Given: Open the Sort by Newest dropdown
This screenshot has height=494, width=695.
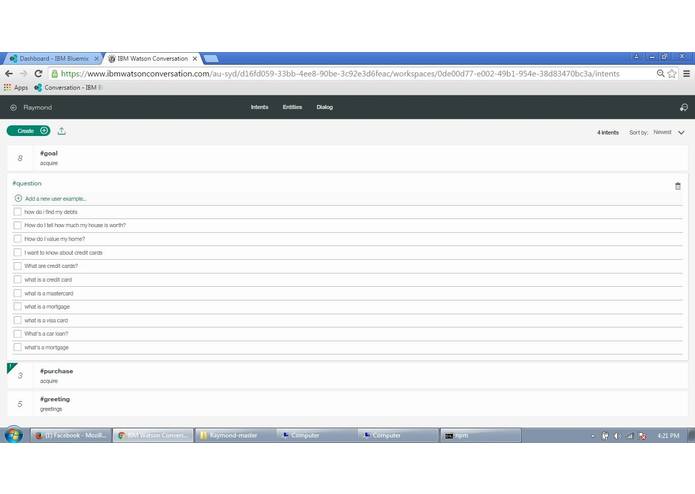Looking at the screenshot, I should pos(668,132).
